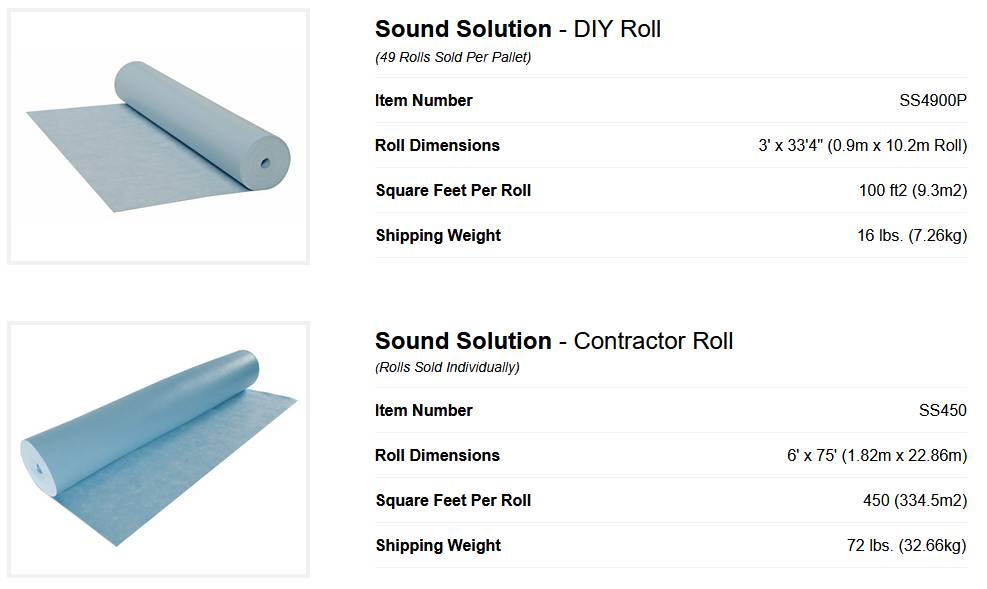Select the Sound Solution - DIY Roll heading
987x589 pixels.
517,29
